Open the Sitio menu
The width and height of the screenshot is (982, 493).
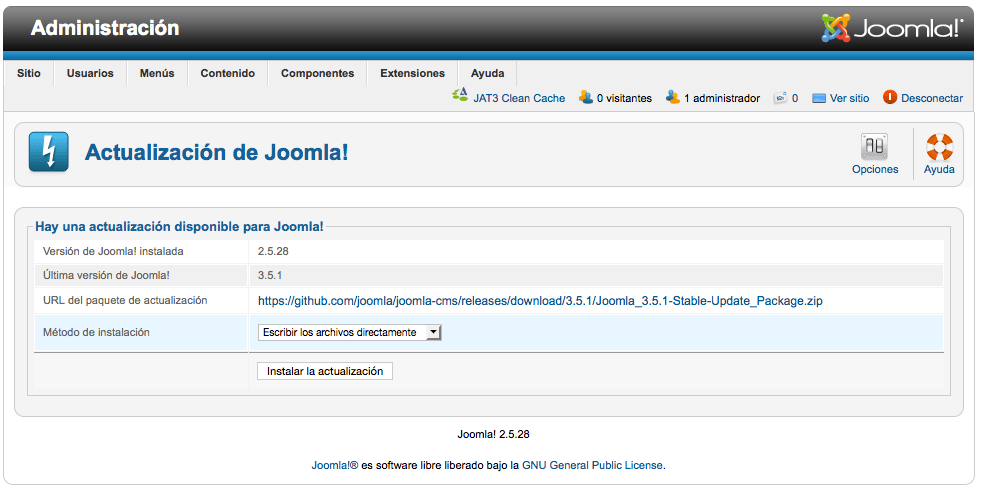[x=29, y=73]
